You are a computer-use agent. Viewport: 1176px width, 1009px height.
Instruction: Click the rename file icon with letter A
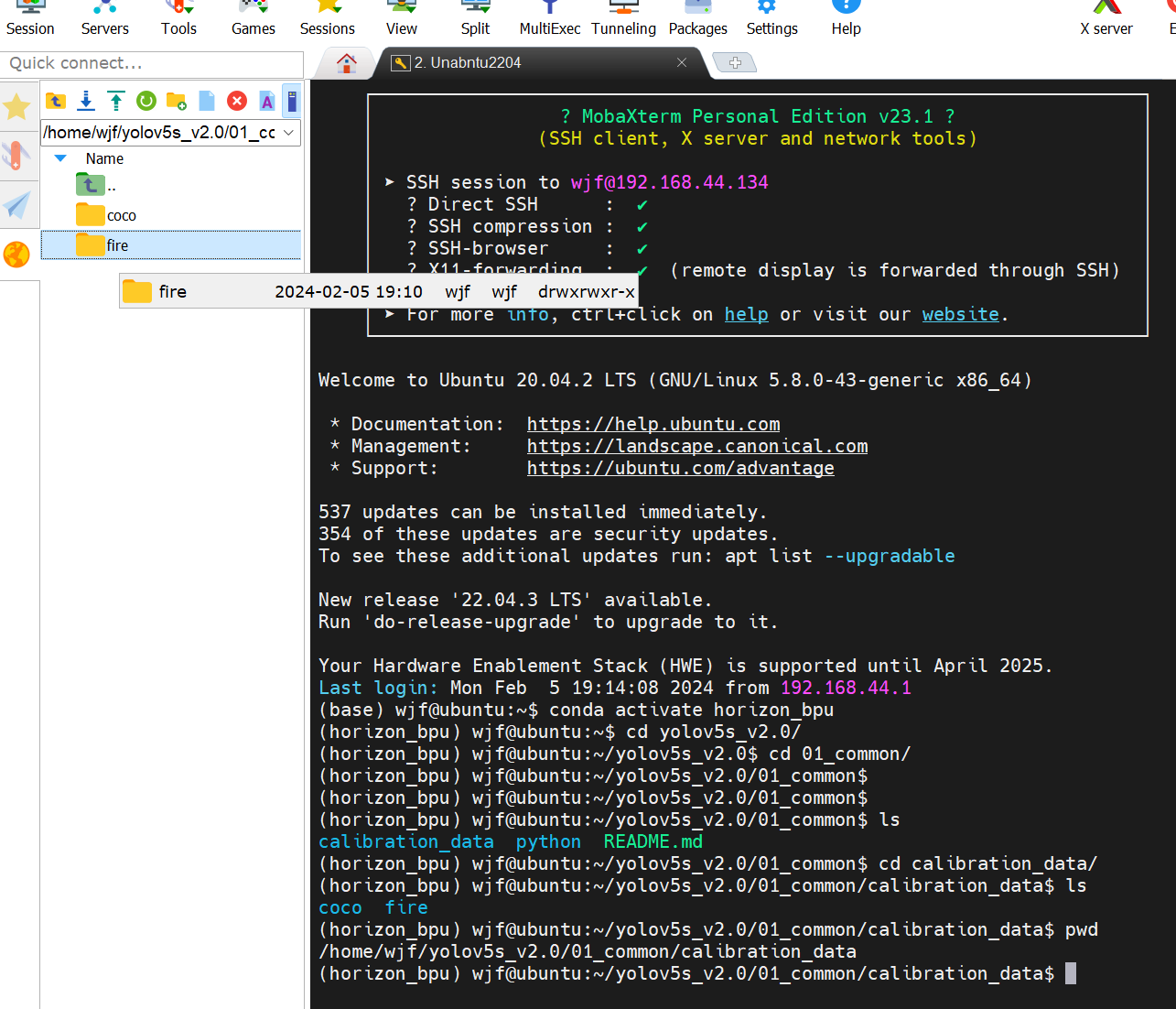[266, 101]
